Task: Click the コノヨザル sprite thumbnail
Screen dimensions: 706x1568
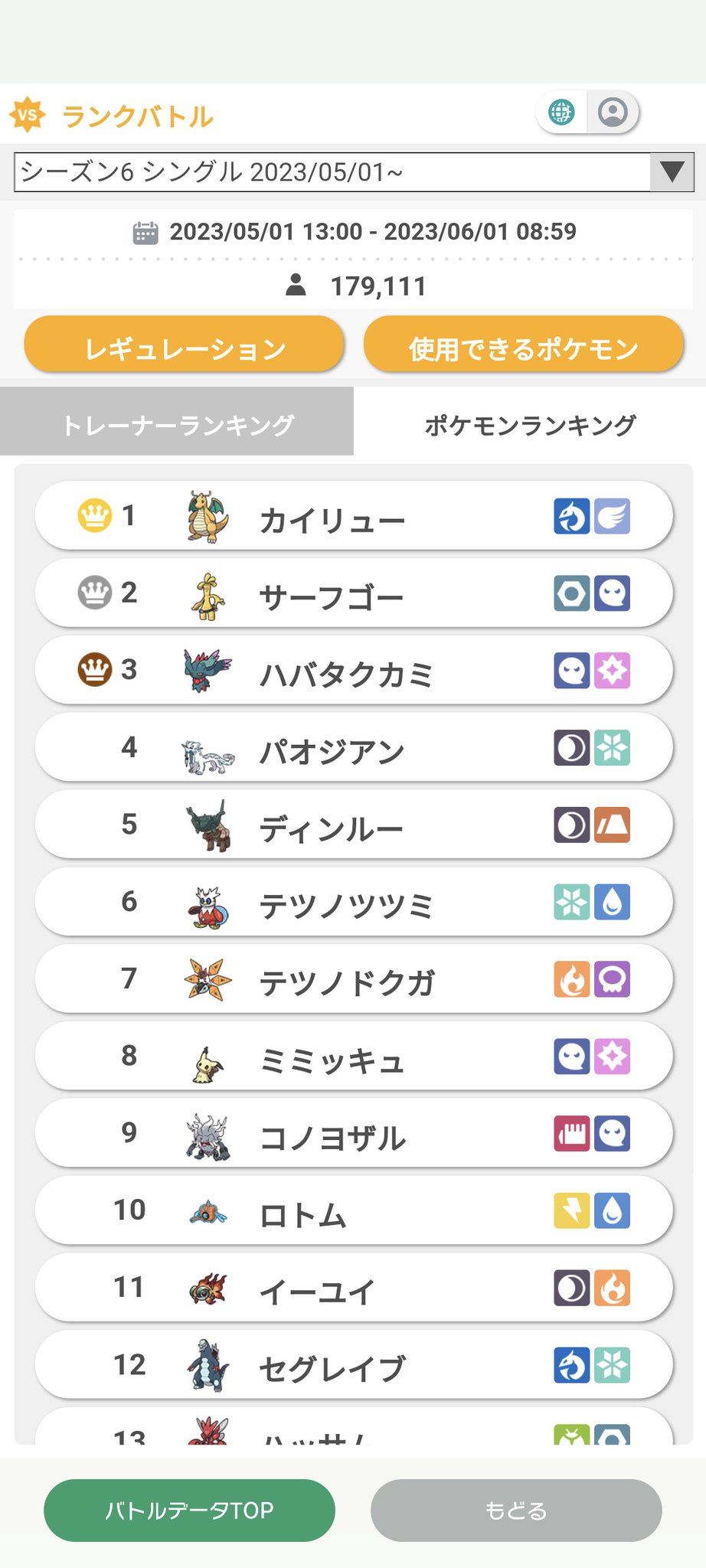Action: pos(208,1136)
